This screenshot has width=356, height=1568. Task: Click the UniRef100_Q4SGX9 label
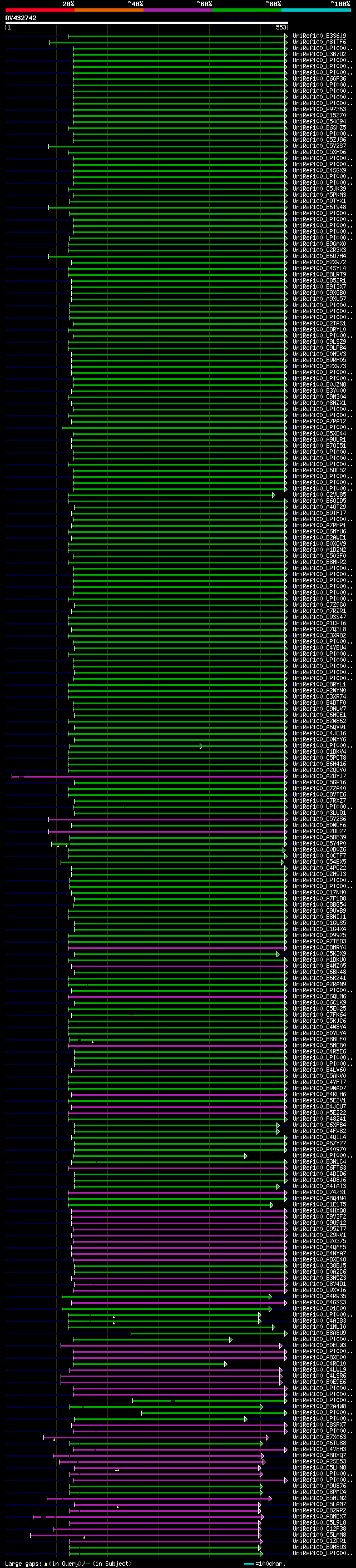click(x=319, y=170)
